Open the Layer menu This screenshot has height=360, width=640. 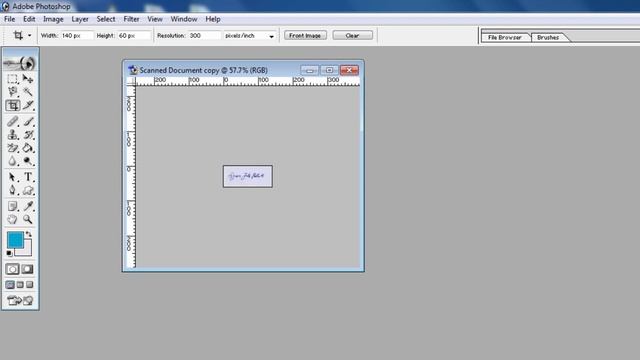[80, 19]
